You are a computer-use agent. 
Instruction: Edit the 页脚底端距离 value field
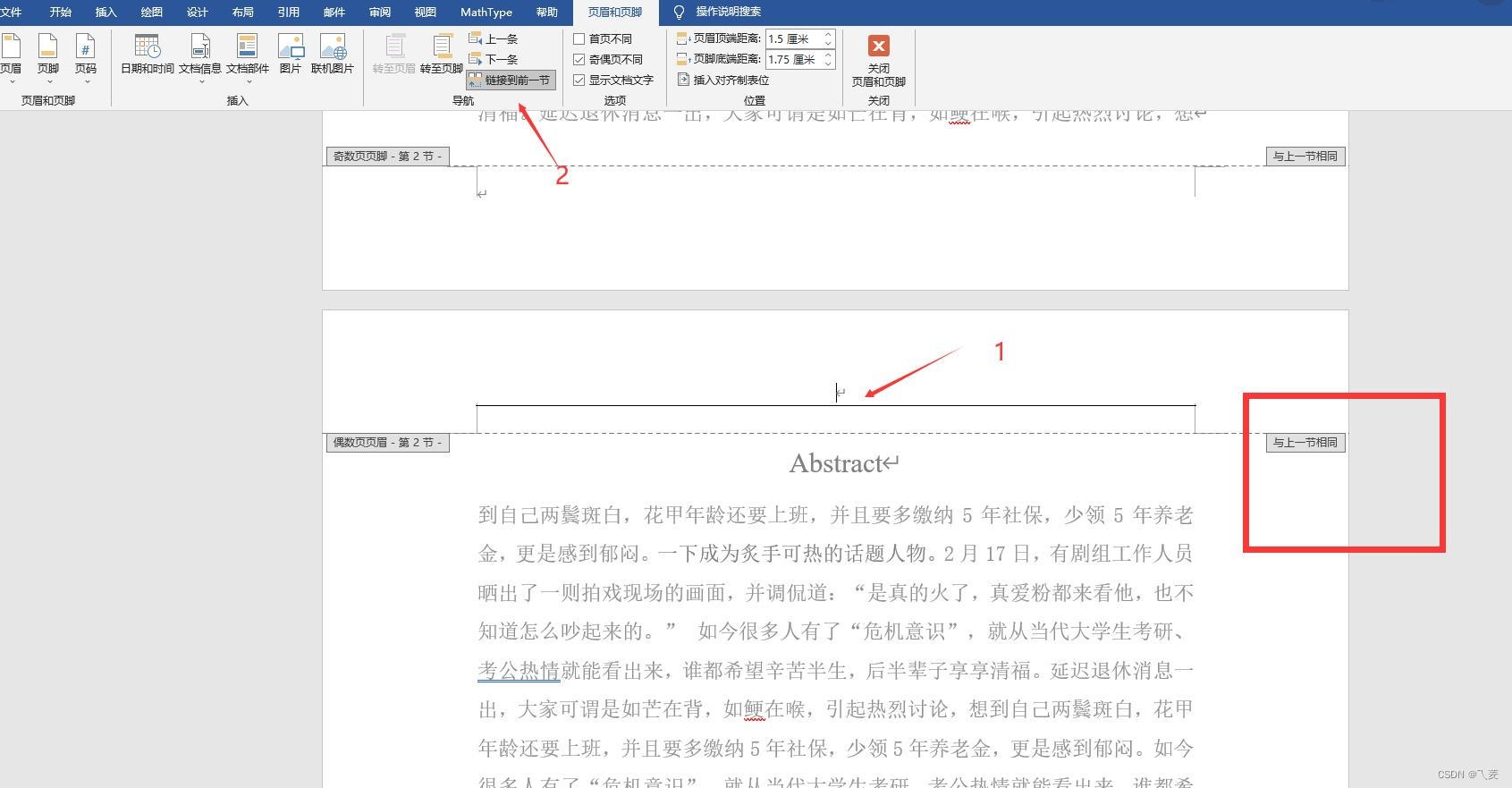tap(793, 60)
